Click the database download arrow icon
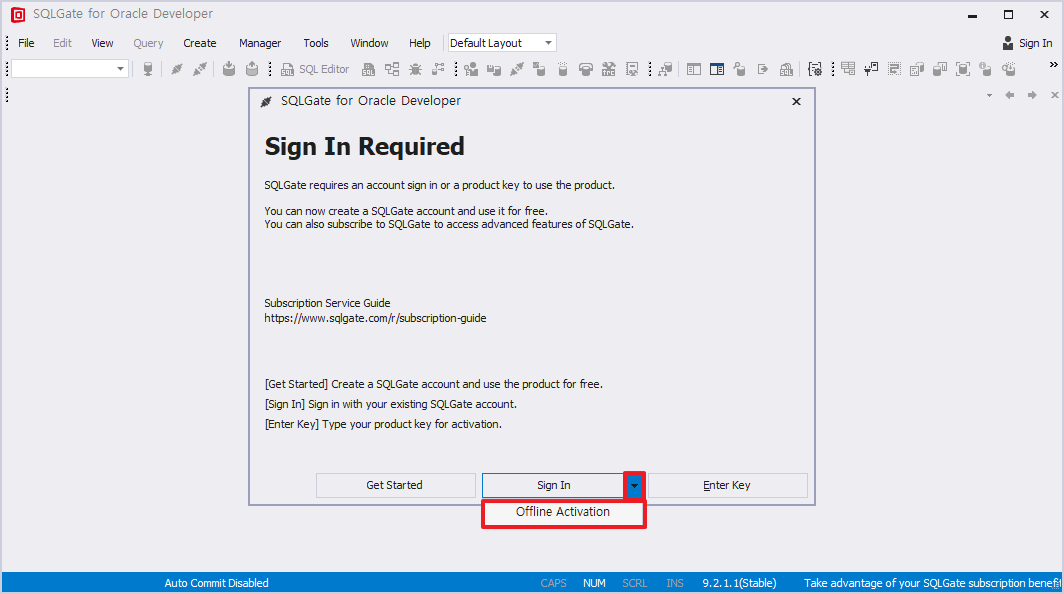The height and width of the screenshot is (594, 1064). [x=229, y=69]
